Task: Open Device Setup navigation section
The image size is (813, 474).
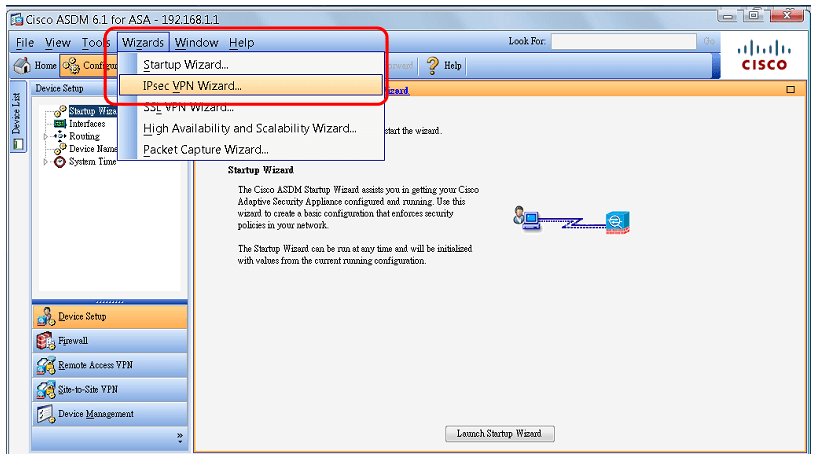Action: tap(110, 316)
